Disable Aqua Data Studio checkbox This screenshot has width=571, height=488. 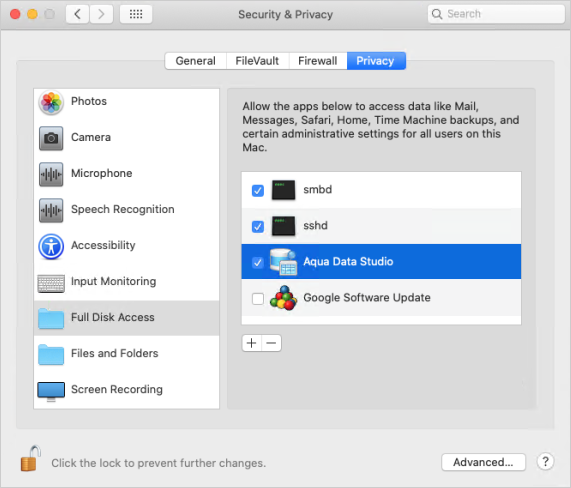tap(258, 263)
